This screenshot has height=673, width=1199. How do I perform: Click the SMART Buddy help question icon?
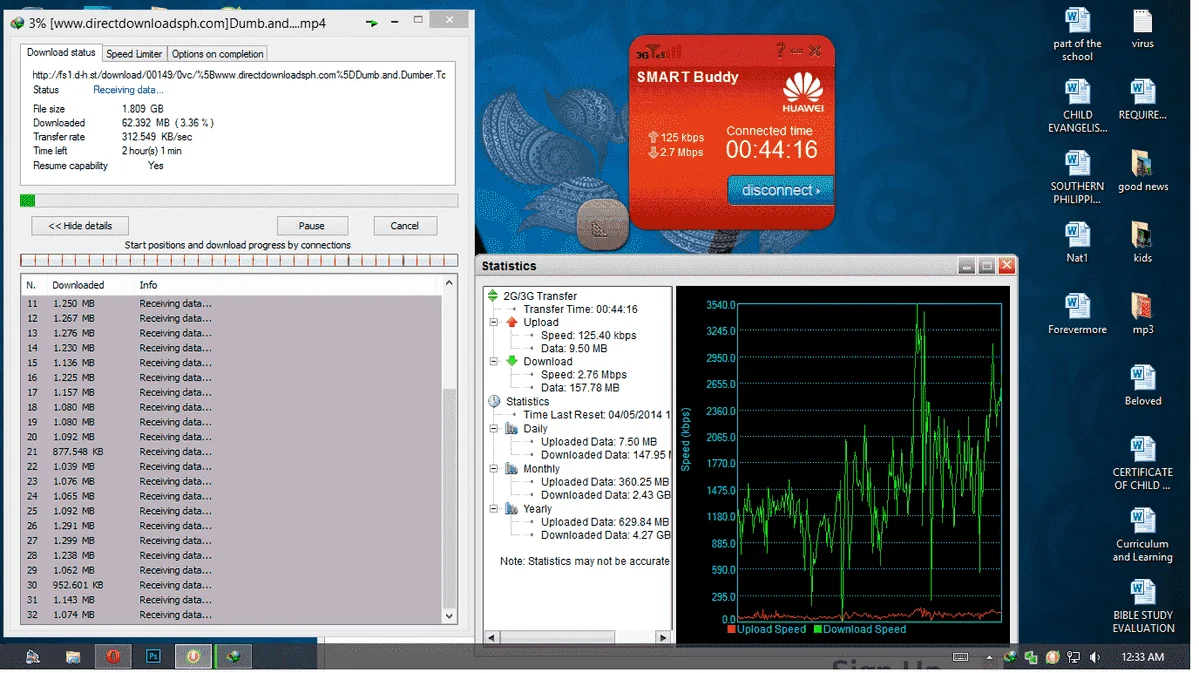coord(780,50)
